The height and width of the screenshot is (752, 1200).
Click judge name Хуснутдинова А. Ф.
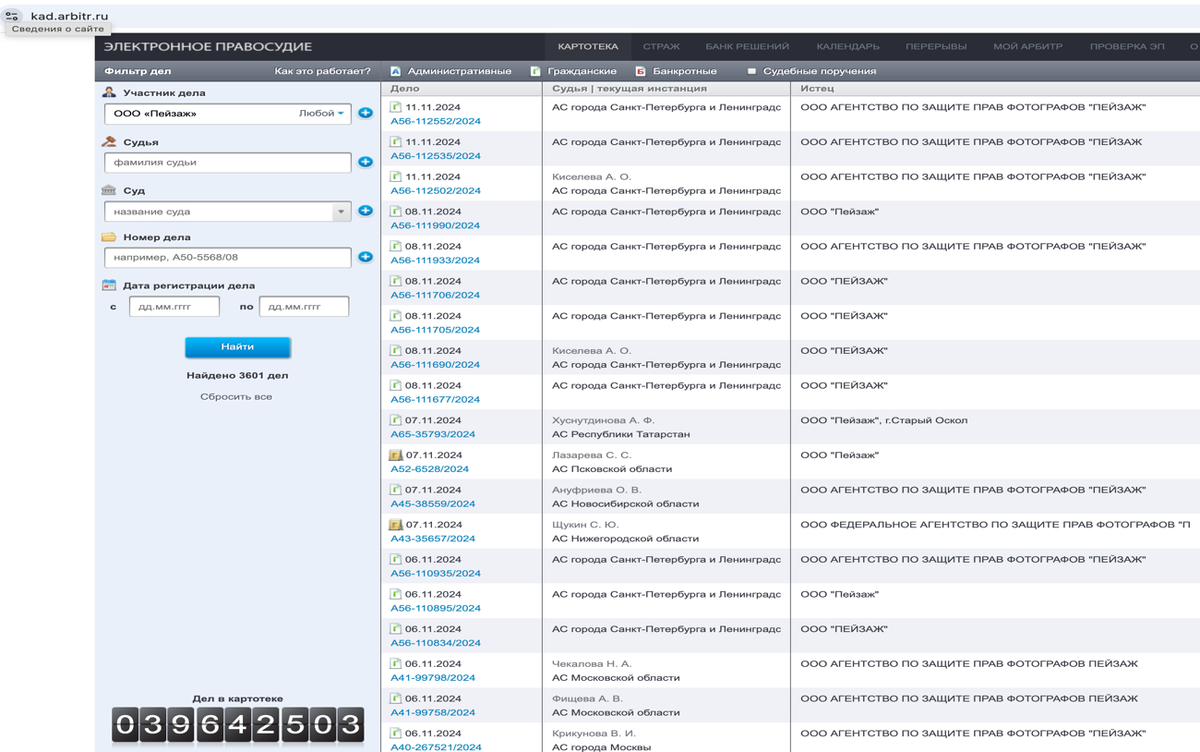coord(603,420)
